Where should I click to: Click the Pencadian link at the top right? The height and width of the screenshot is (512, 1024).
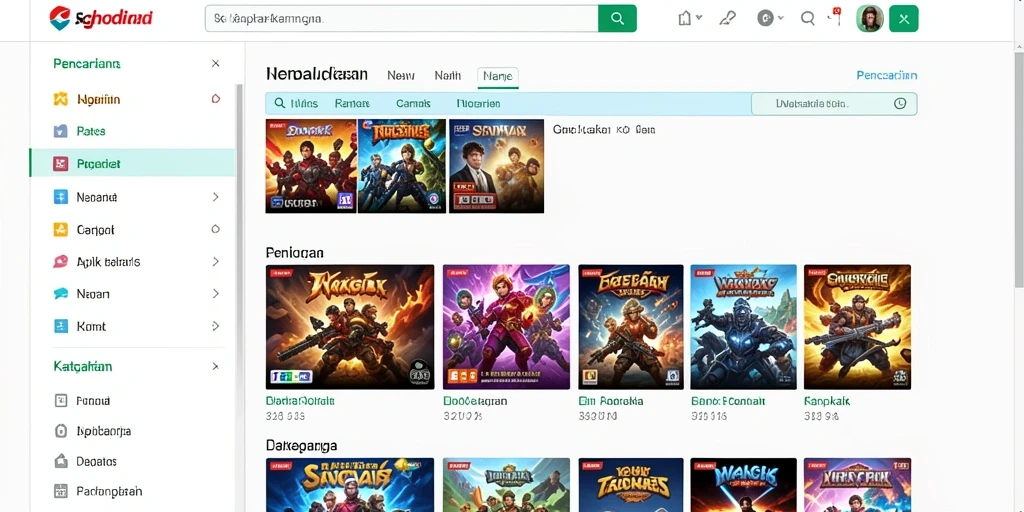click(886, 76)
